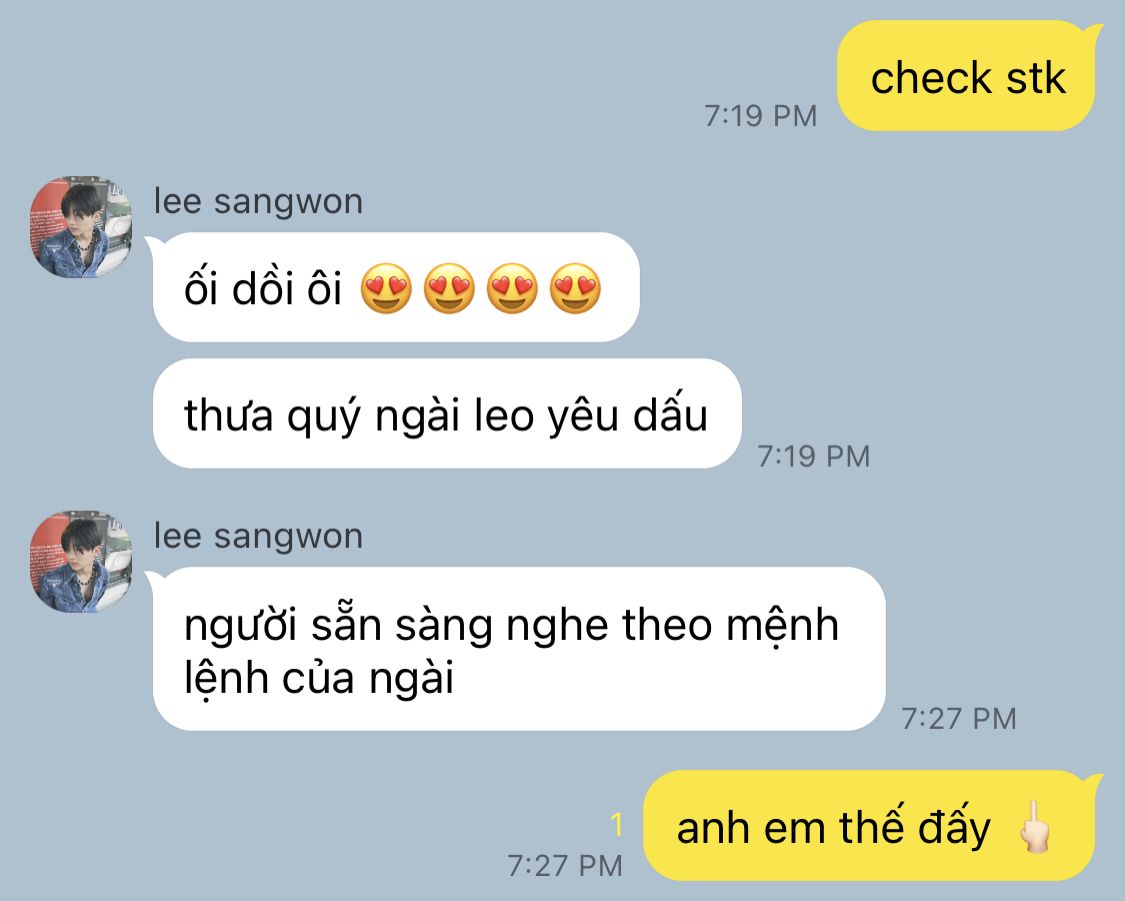Tap the 7:19 PM timestamp after "yêu dấu"
This screenshot has width=1125, height=901.
814,456
